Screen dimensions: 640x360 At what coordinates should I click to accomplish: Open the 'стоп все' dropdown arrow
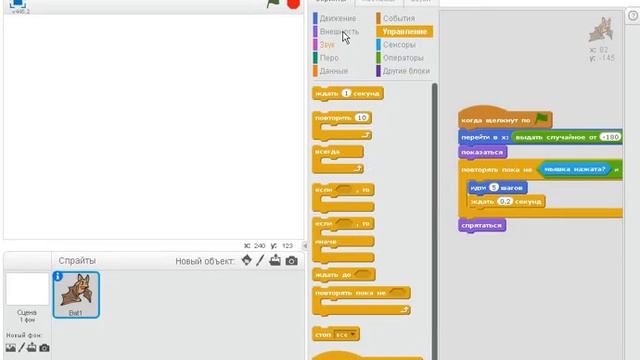(x=353, y=335)
